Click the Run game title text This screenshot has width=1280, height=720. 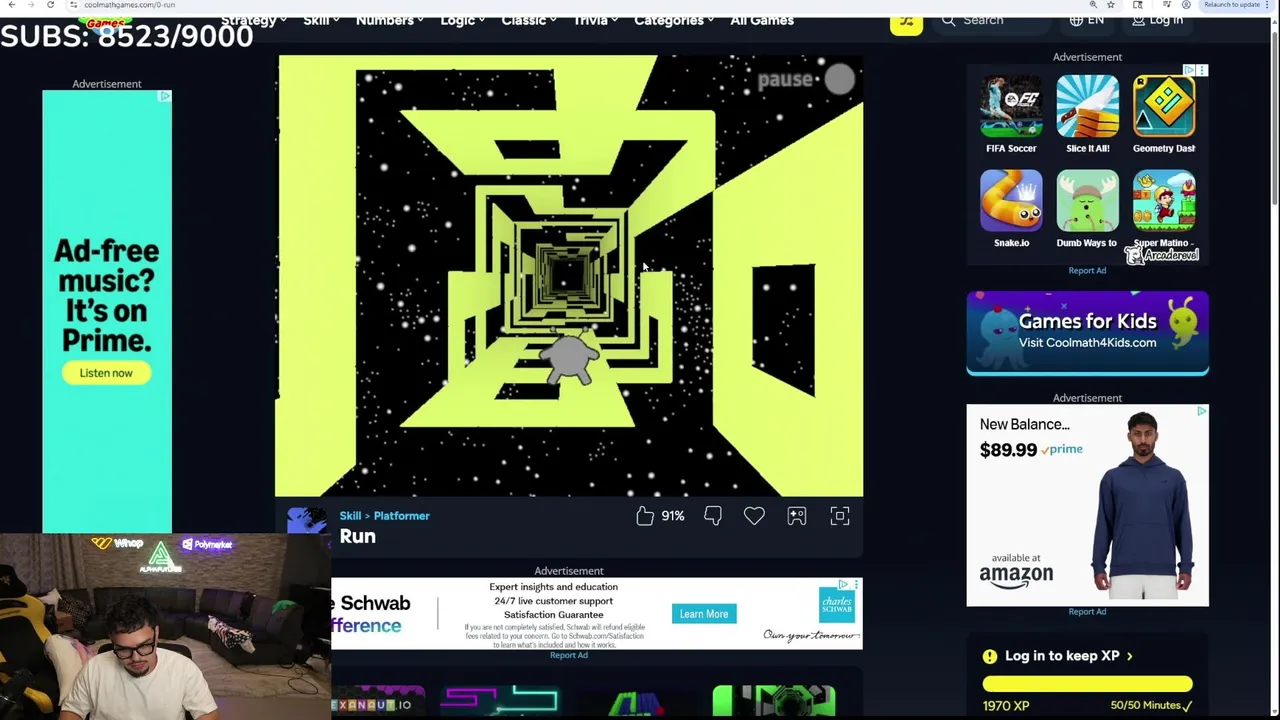(x=357, y=537)
